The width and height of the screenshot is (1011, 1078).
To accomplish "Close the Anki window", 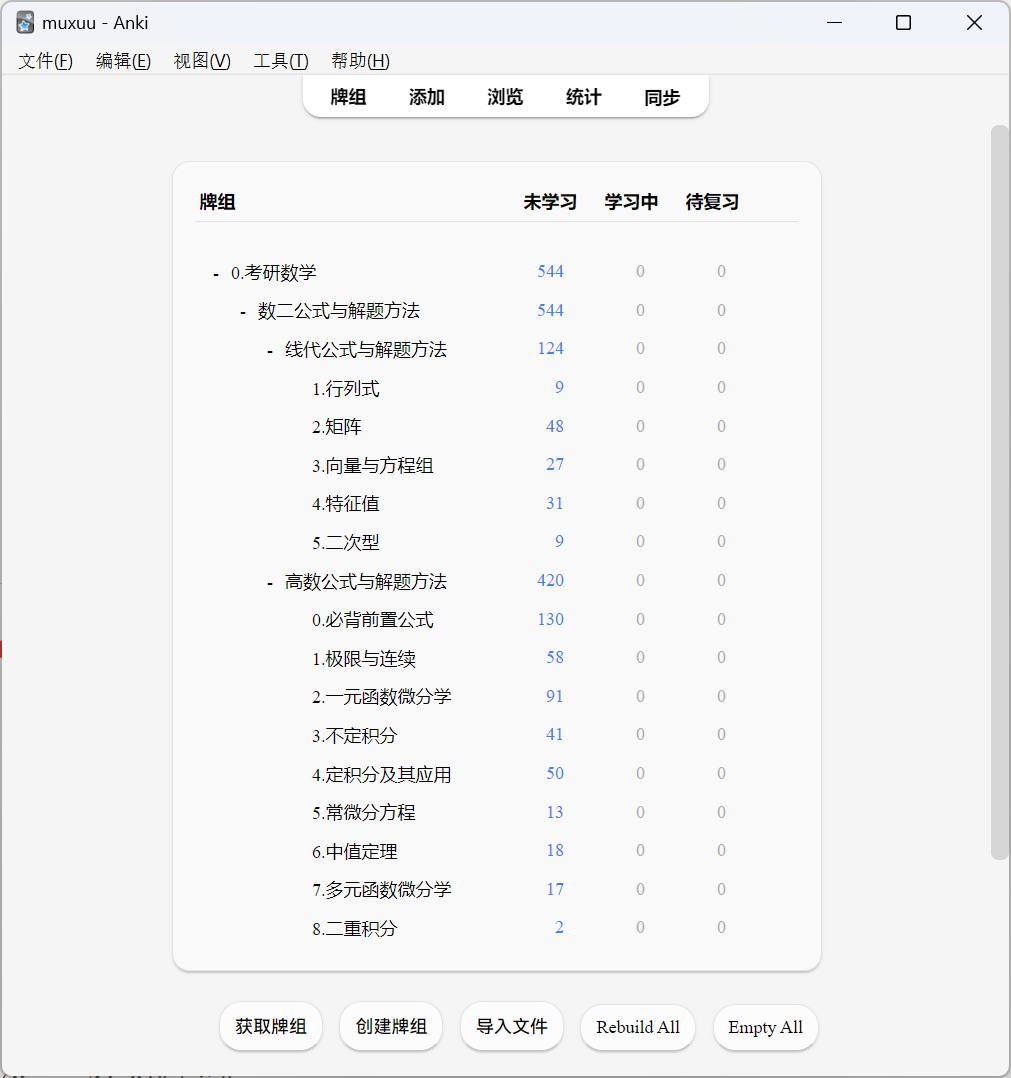I will [974, 23].
